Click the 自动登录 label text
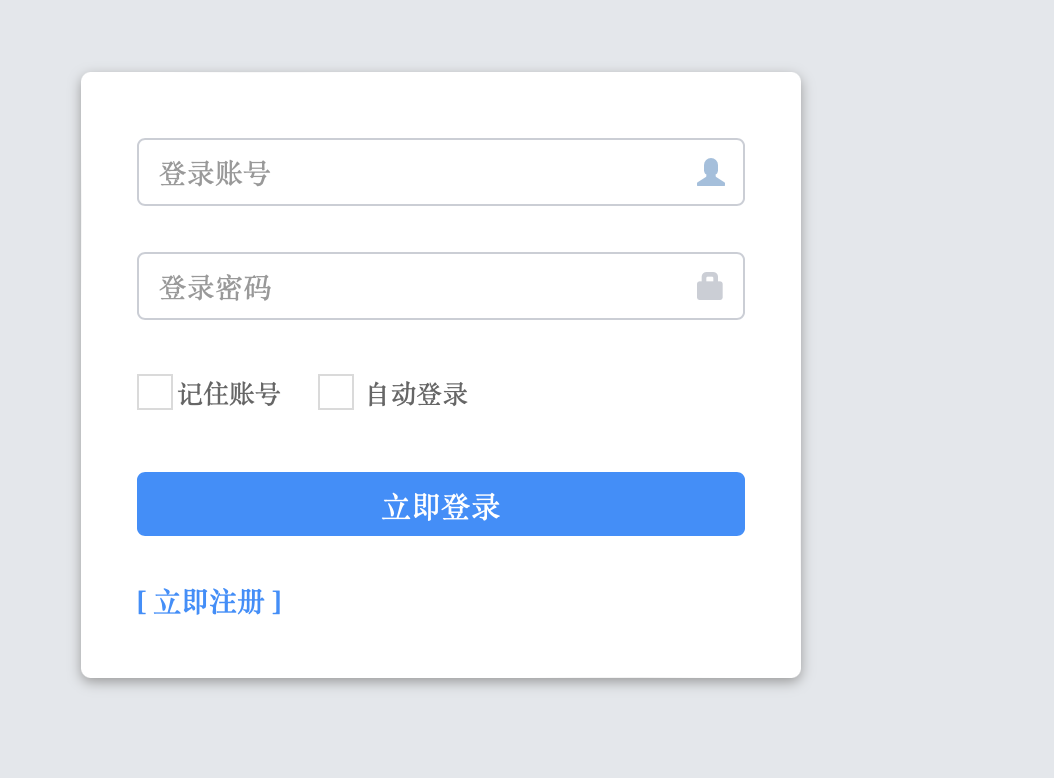Image resolution: width=1054 pixels, height=778 pixels. click(417, 394)
